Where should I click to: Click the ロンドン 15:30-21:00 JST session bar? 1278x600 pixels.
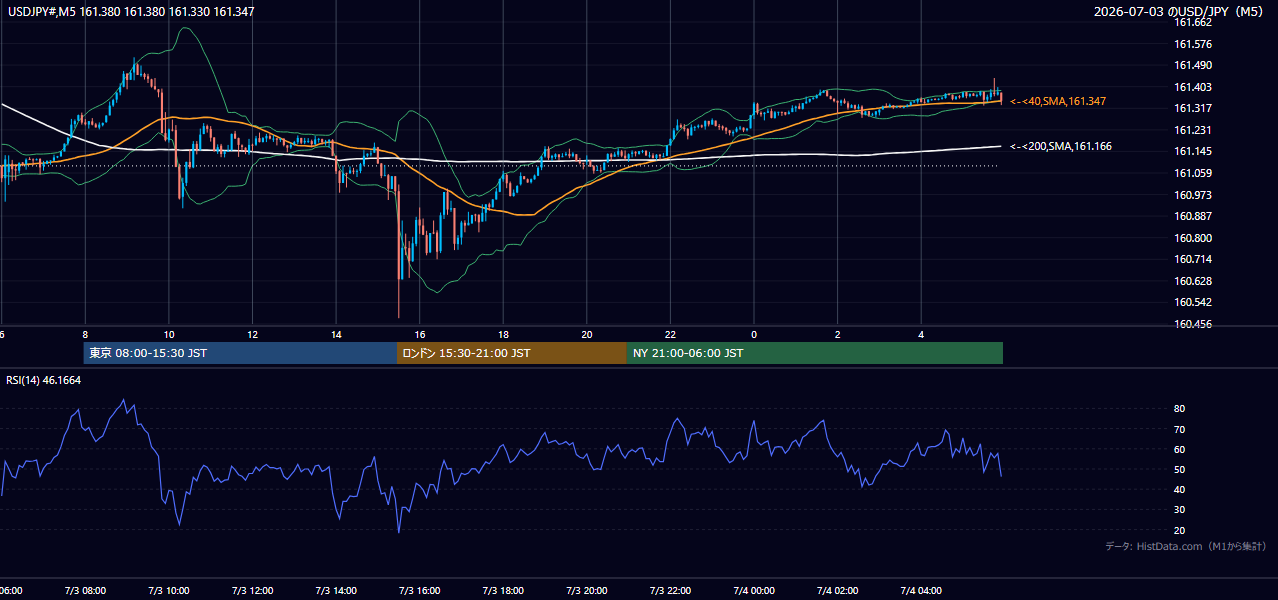click(512, 353)
